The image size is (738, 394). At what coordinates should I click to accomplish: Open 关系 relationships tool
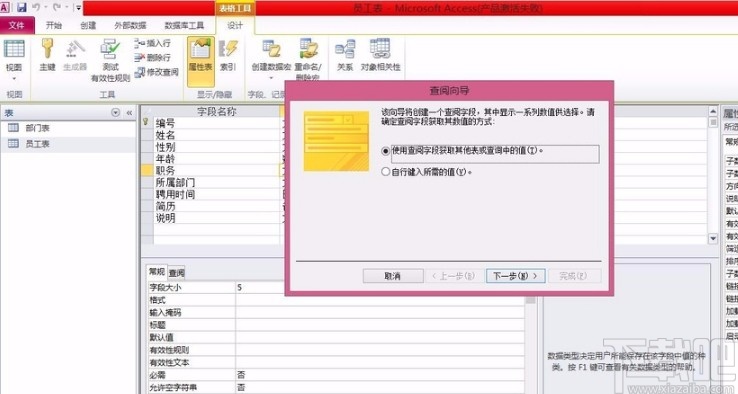(x=345, y=55)
